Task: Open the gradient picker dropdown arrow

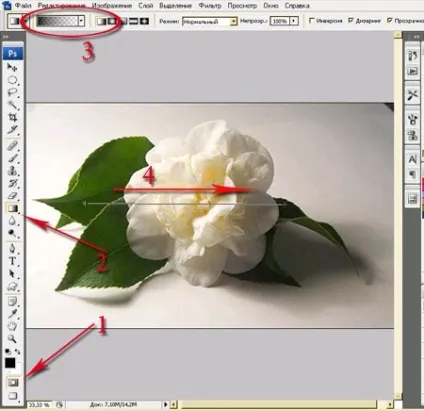Action: [81, 21]
